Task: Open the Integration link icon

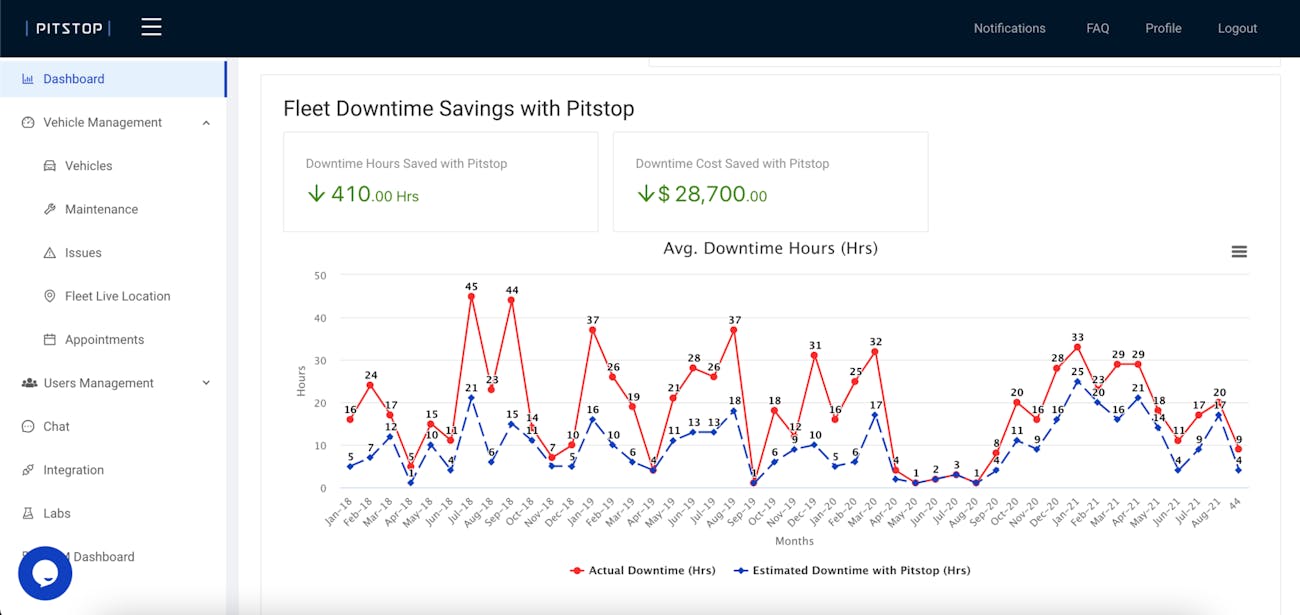Action: coord(28,469)
